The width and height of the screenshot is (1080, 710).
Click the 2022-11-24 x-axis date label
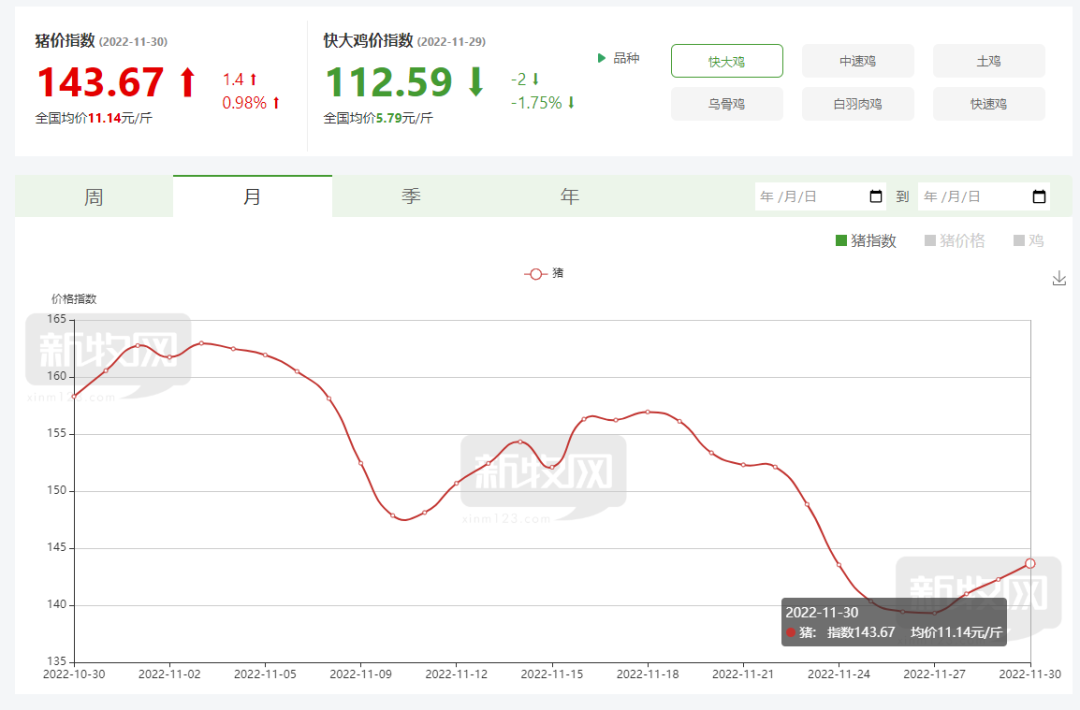tap(839, 674)
